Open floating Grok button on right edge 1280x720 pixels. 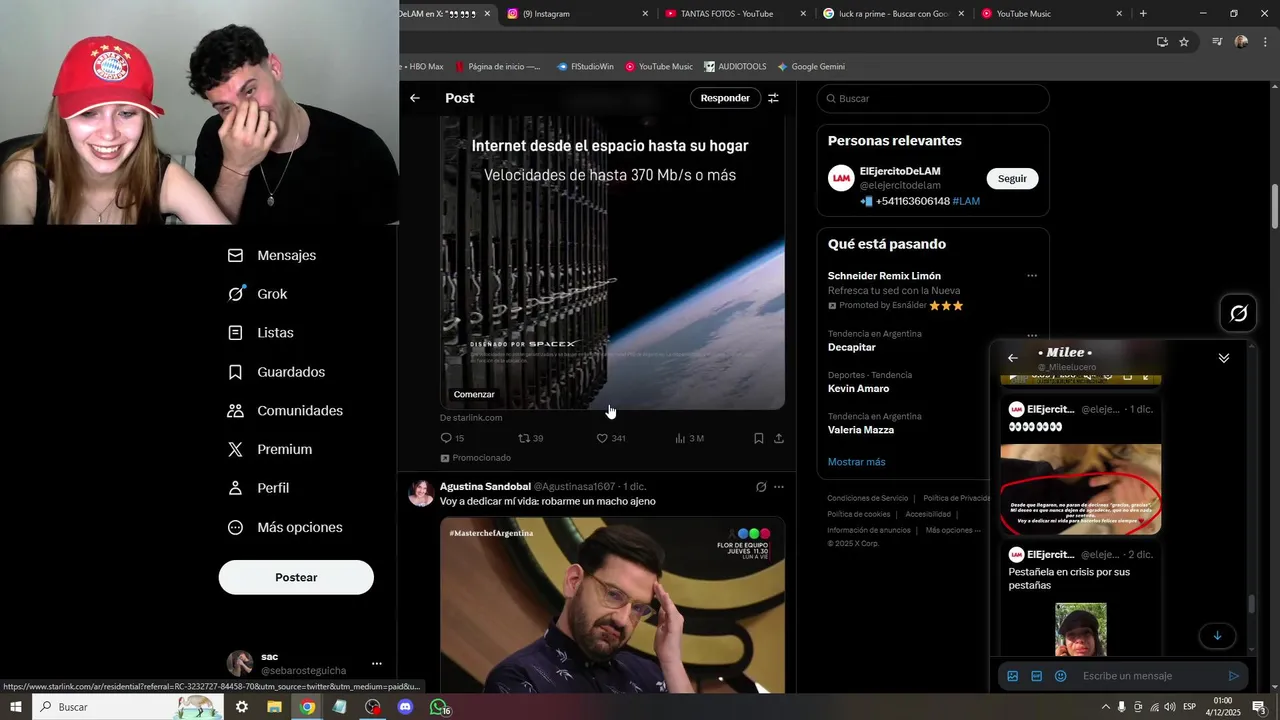[1238, 314]
